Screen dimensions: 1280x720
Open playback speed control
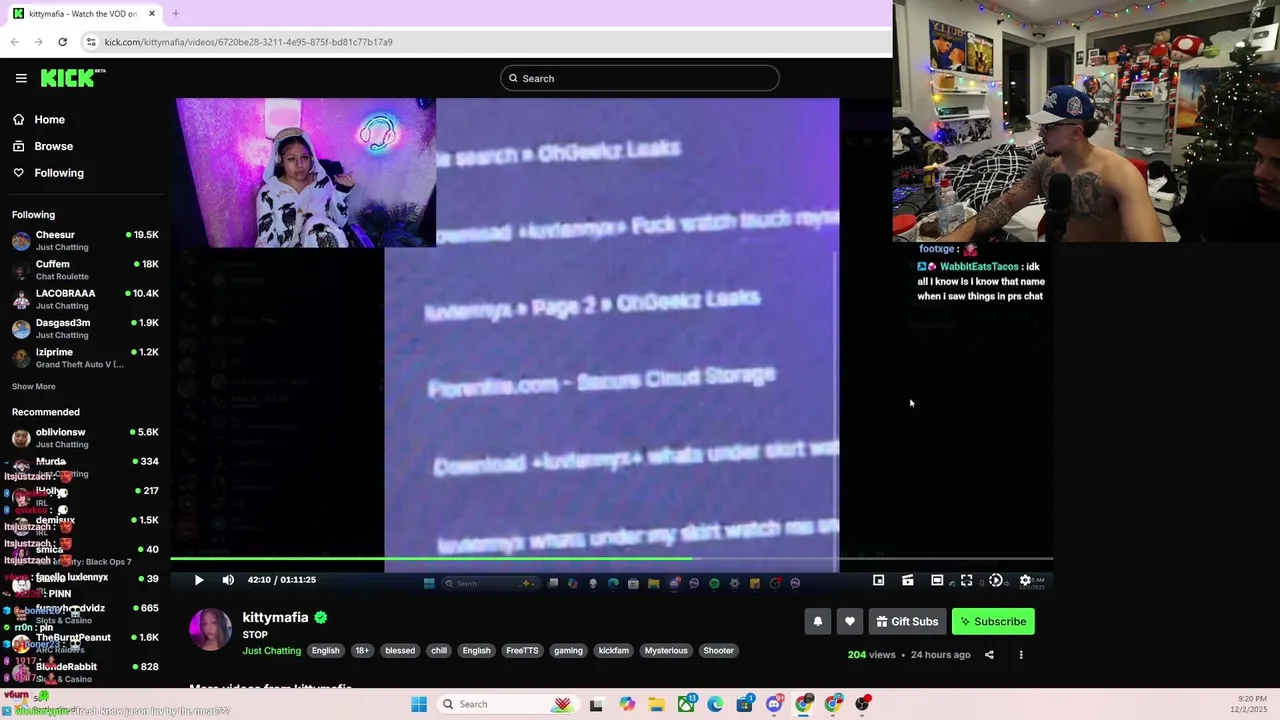(x=996, y=580)
